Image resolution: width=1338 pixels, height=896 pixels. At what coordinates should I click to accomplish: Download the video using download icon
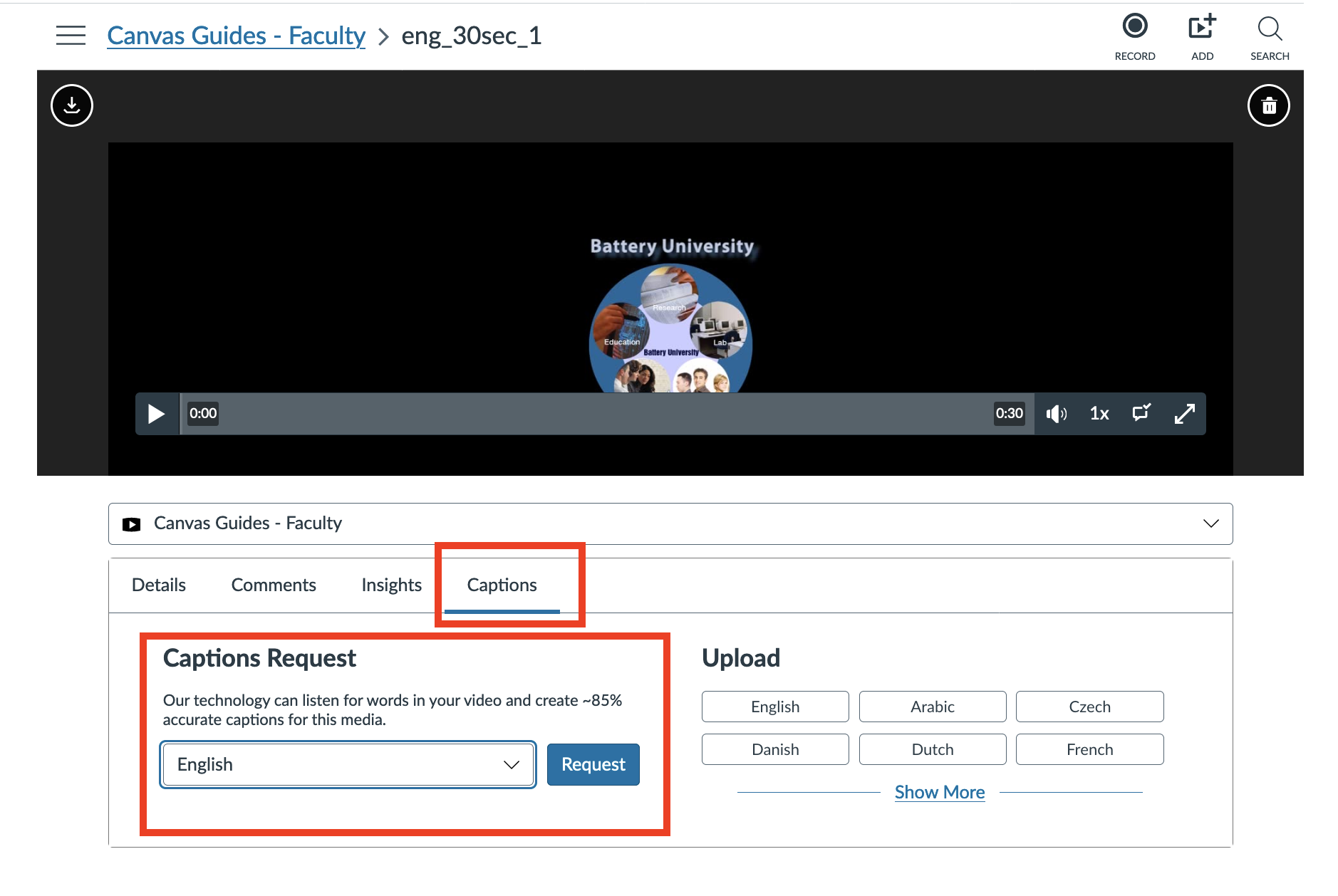coord(72,105)
